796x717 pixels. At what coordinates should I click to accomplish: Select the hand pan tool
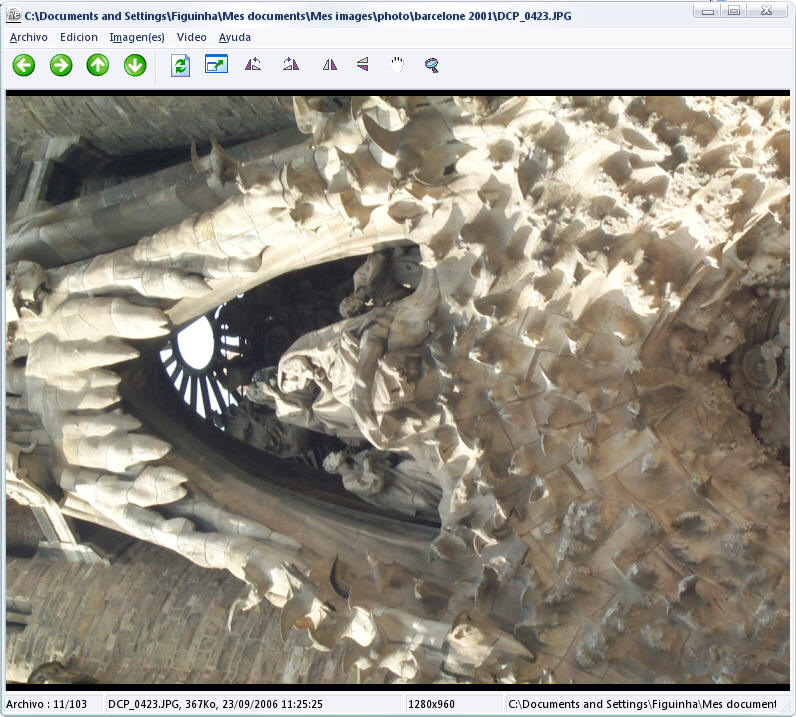pos(397,64)
